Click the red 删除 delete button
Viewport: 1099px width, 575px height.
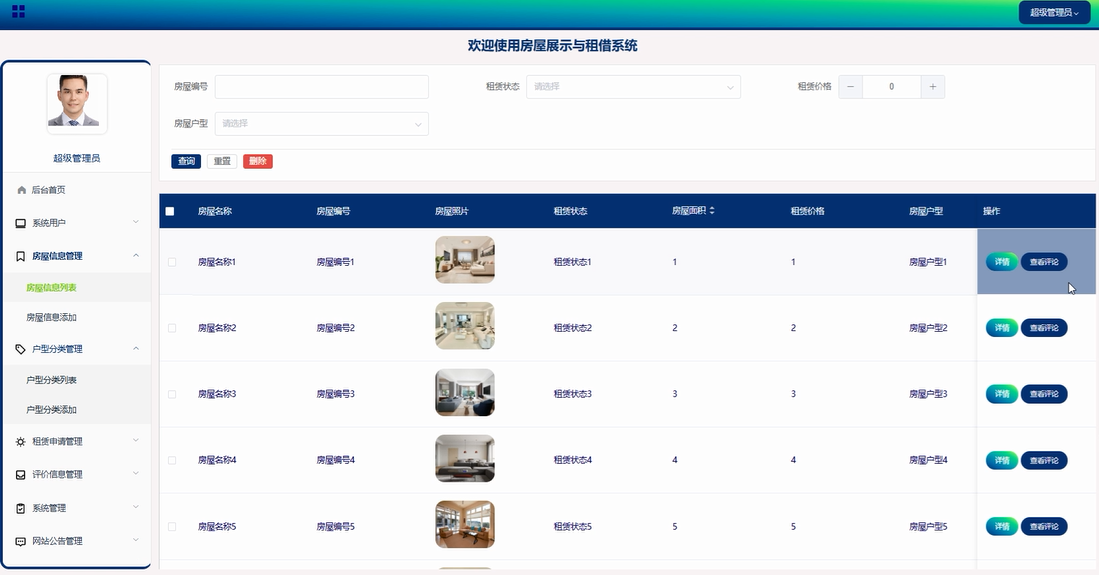[258, 161]
